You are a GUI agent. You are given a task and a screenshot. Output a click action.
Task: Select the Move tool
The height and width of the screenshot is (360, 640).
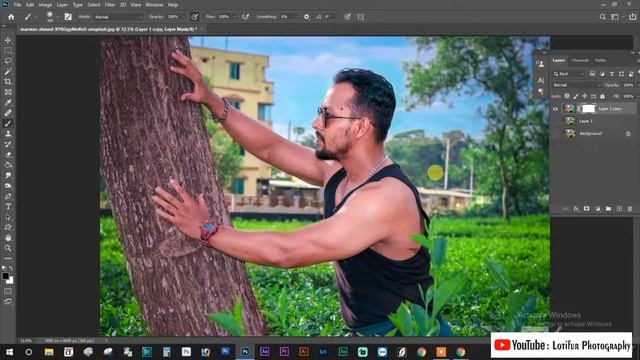point(8,40)
